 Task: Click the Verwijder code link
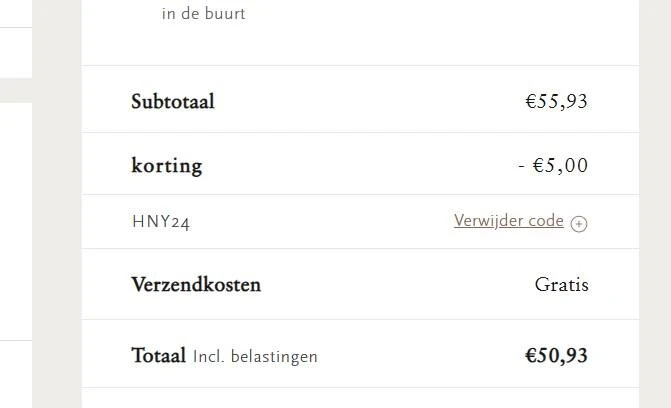[x=508, y=221]
